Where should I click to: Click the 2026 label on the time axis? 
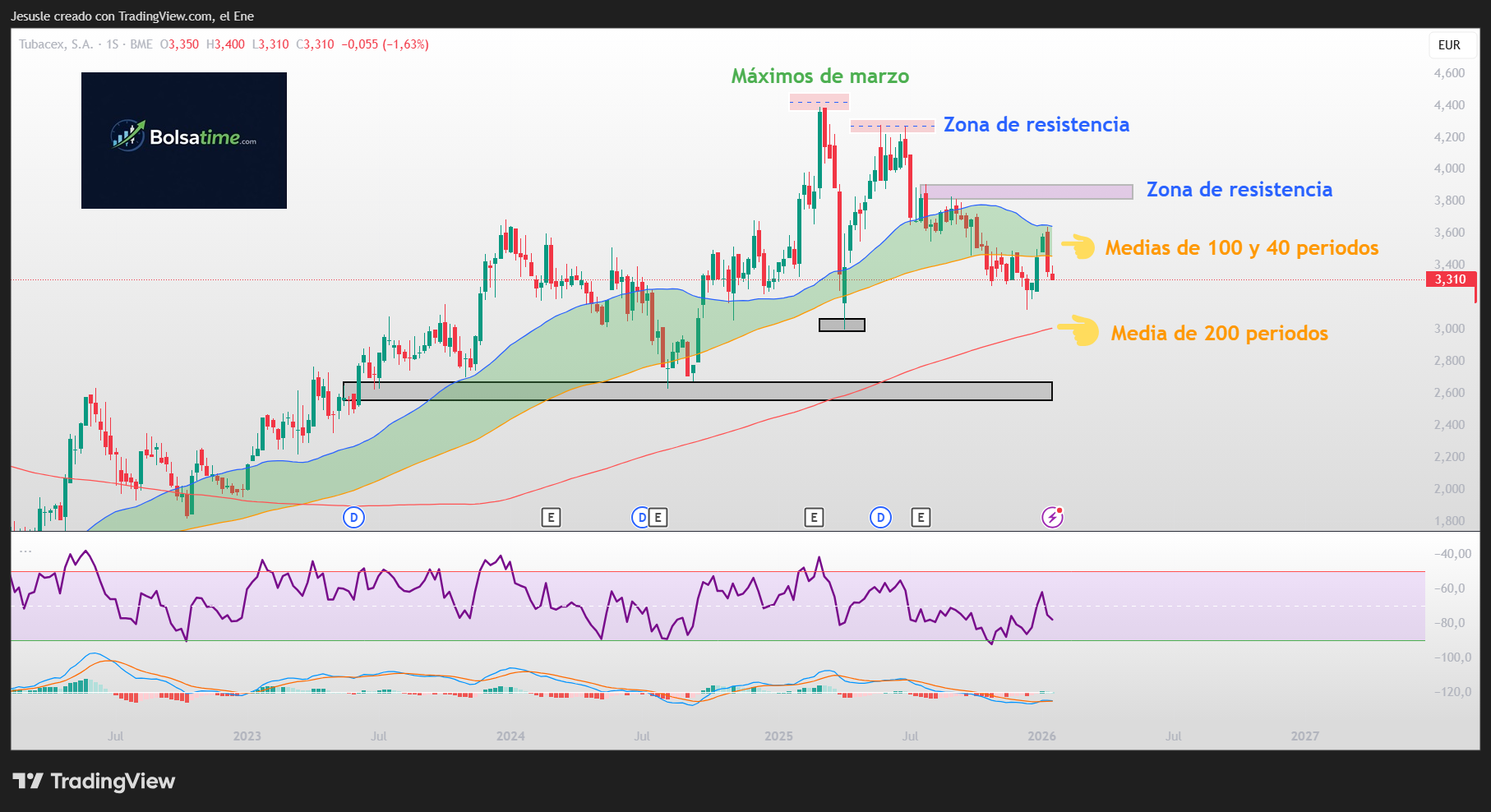(x=1043, y=736)
